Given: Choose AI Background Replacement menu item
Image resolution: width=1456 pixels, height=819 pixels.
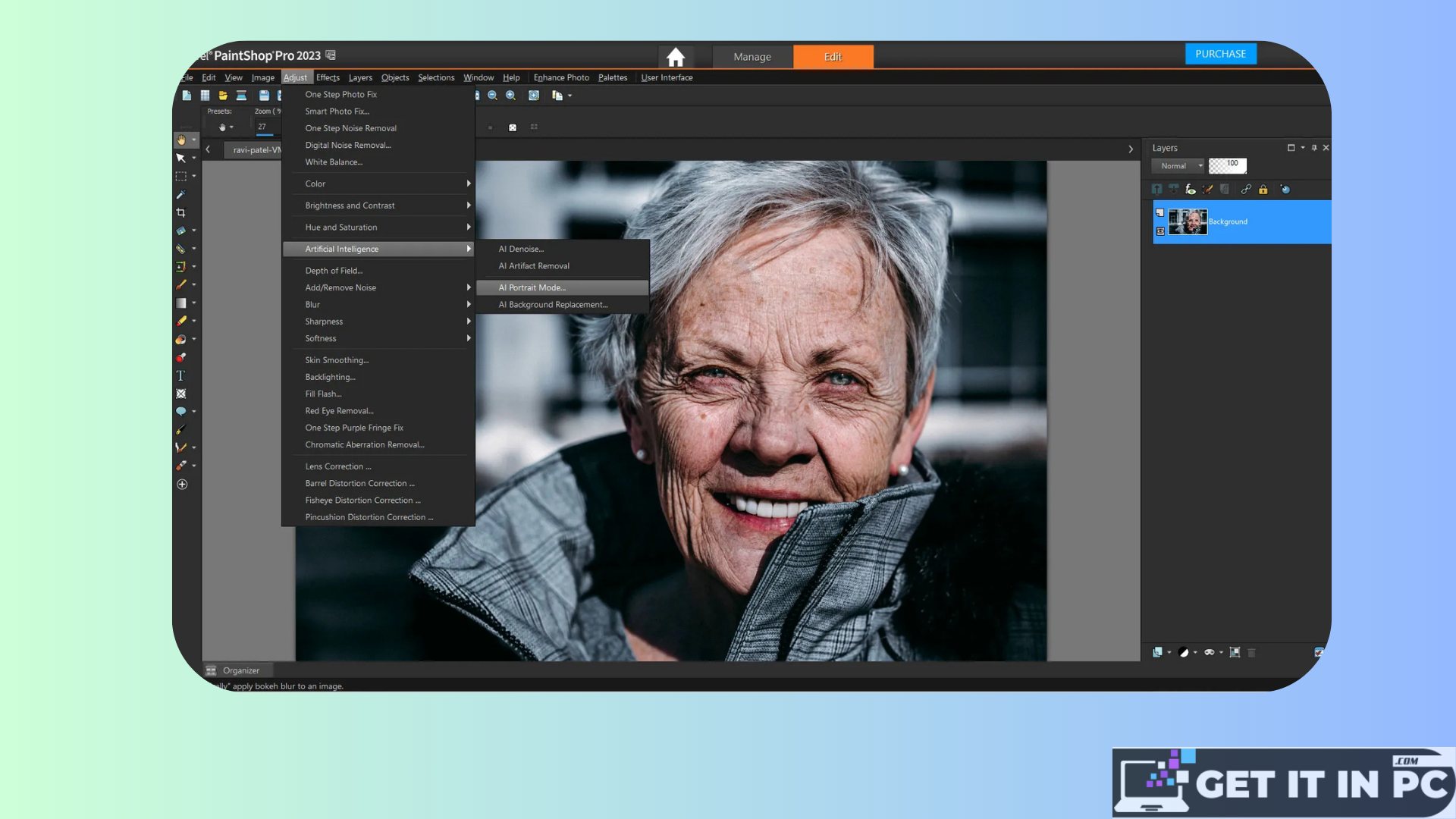Looking at the screenshot, I should [563, 305].
